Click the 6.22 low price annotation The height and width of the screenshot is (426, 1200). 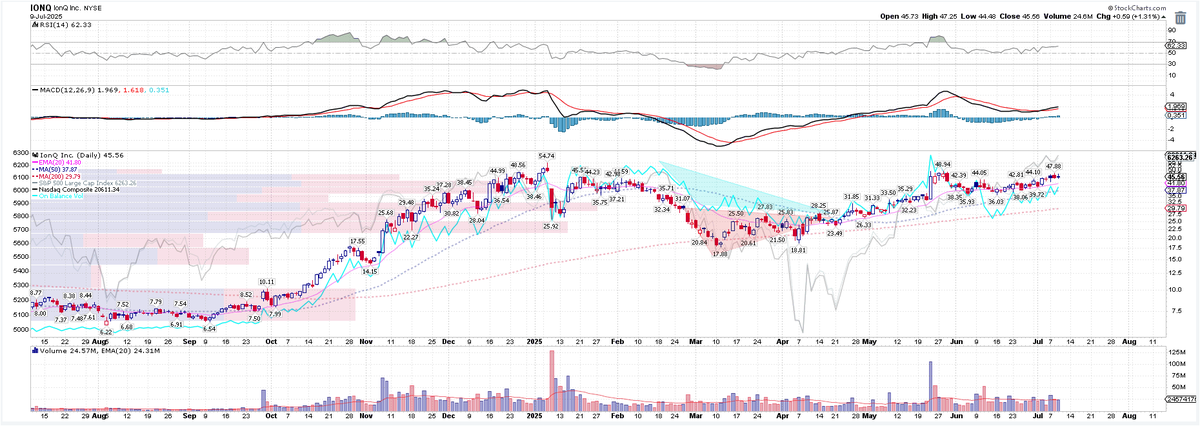pos(106,331)
